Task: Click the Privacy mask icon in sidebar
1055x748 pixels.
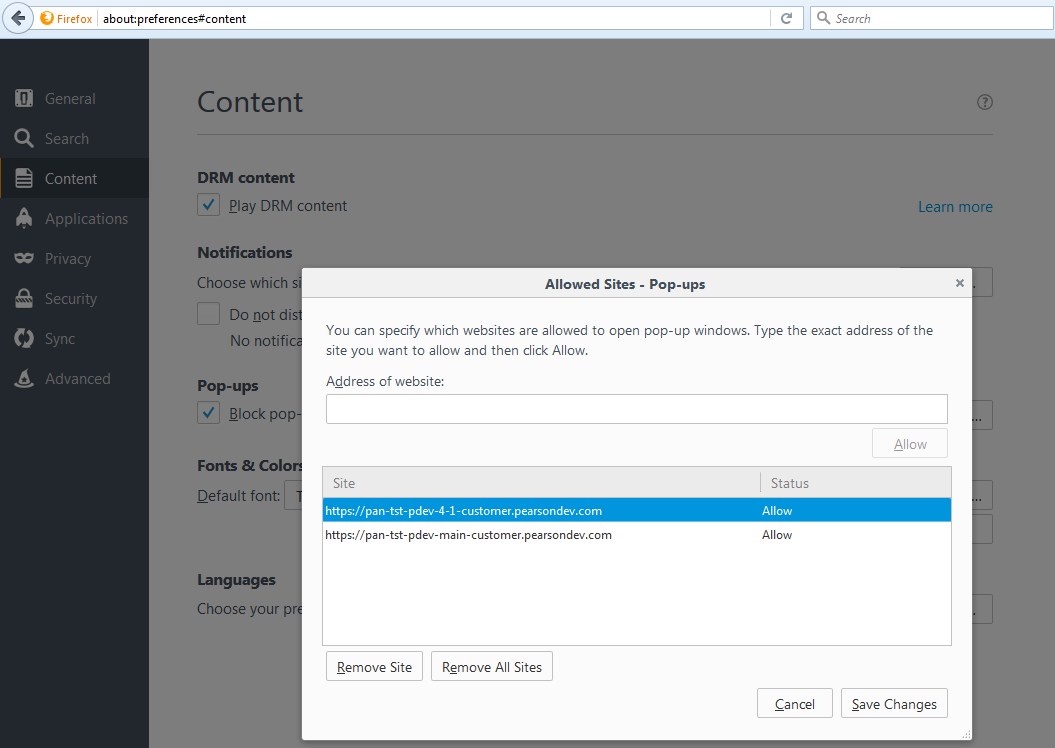Action: pyautogui.click(x=24, y=259)
